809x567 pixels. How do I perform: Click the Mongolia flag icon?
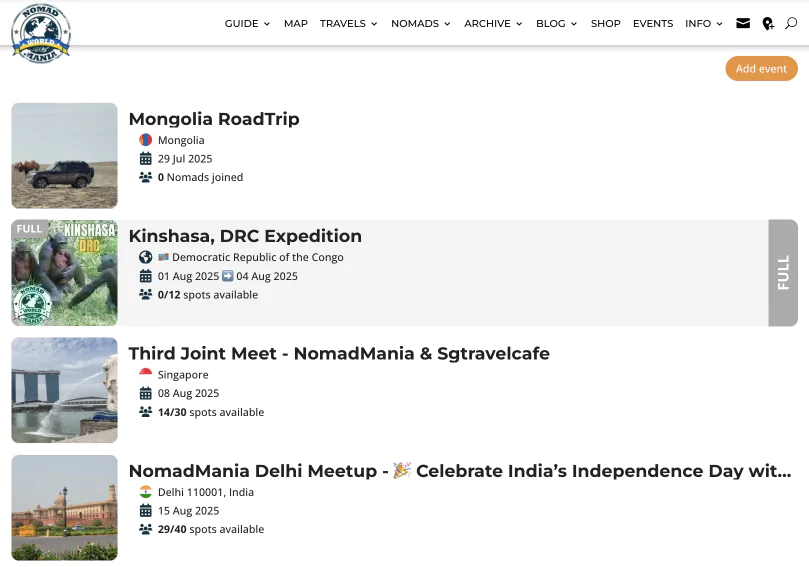146,140
